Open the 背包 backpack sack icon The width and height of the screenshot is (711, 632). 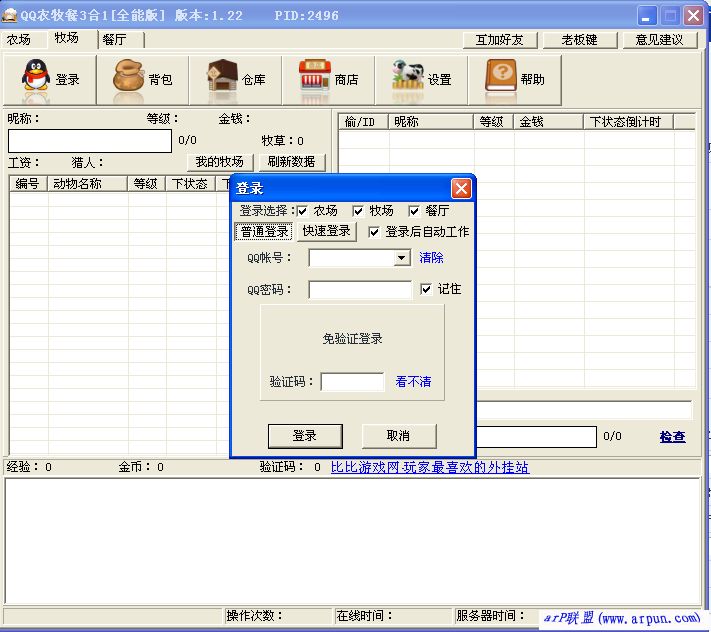129,76
